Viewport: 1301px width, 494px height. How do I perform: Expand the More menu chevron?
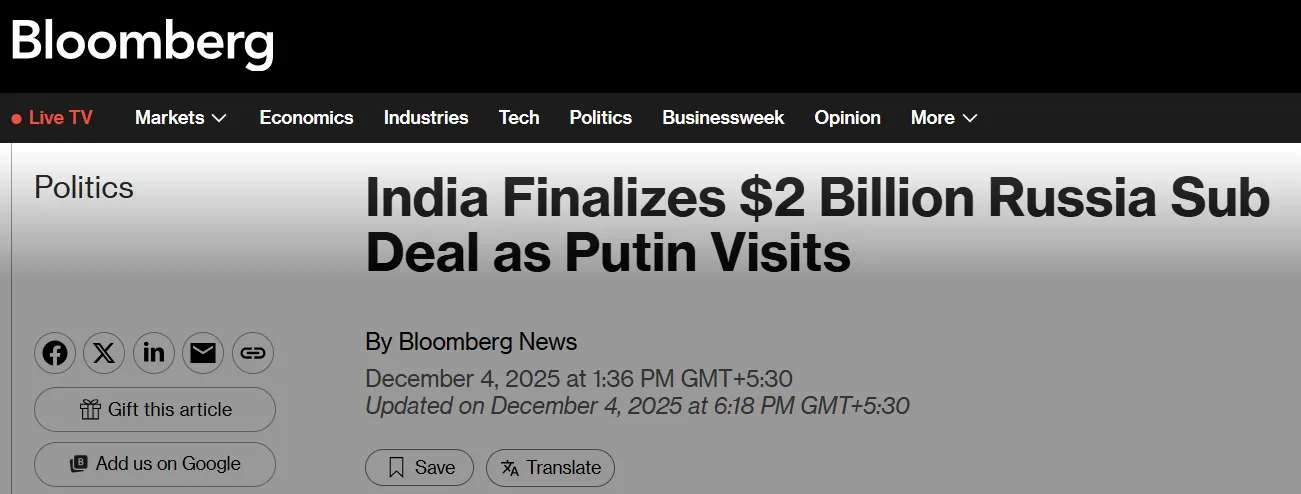point(969,118)
